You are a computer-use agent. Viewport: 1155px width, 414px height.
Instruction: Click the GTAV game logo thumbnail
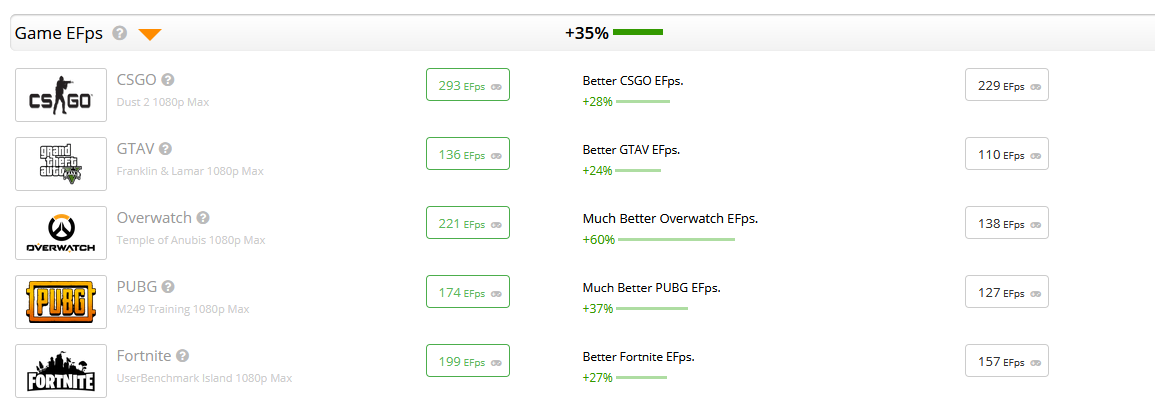[x=61, y=164]
